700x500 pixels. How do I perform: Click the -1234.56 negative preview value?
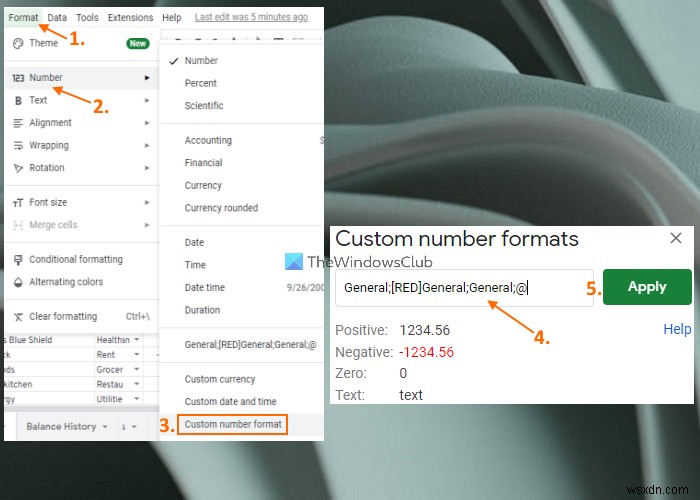[x=426, y=352]
